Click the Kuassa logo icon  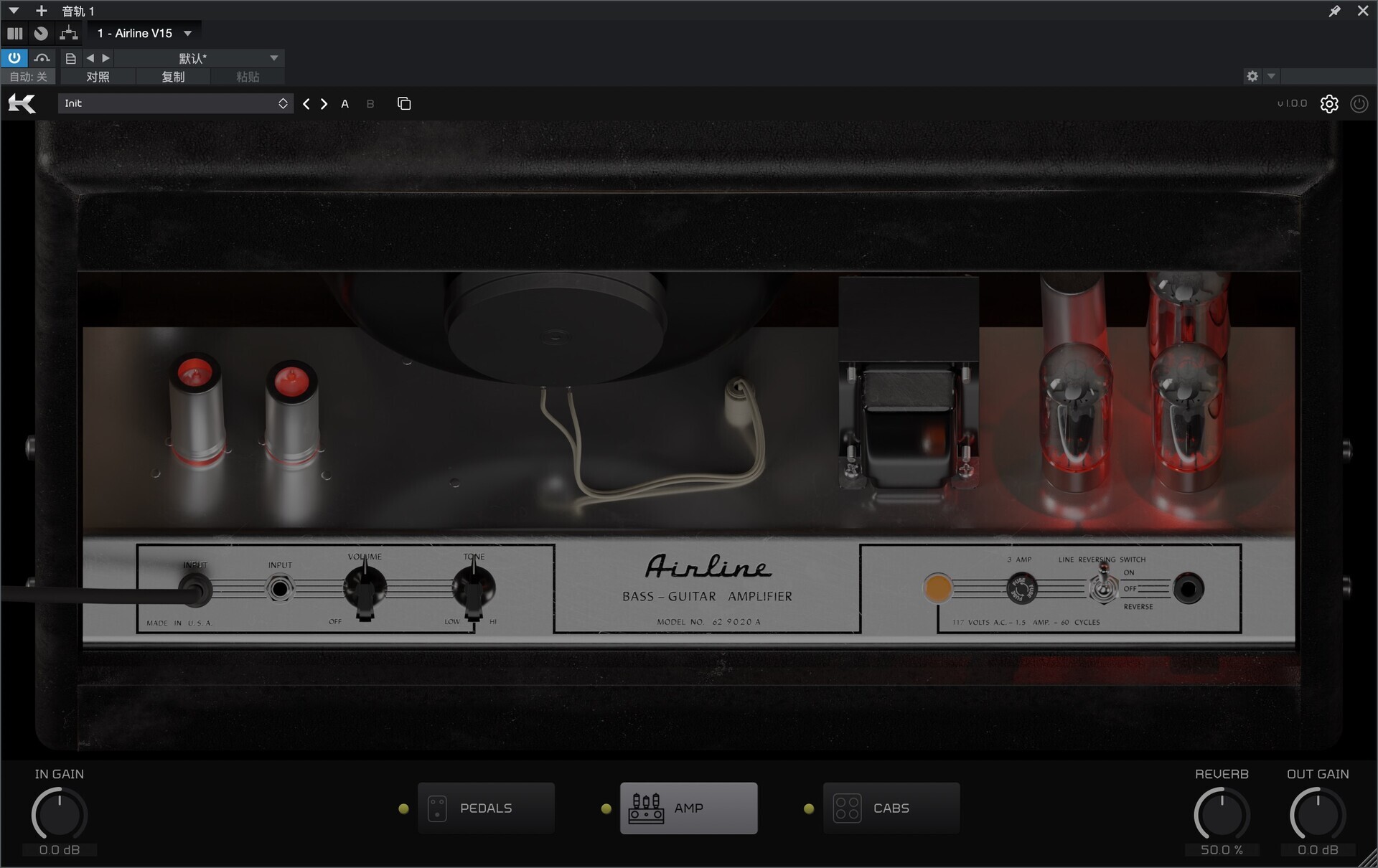click(22, 104)
